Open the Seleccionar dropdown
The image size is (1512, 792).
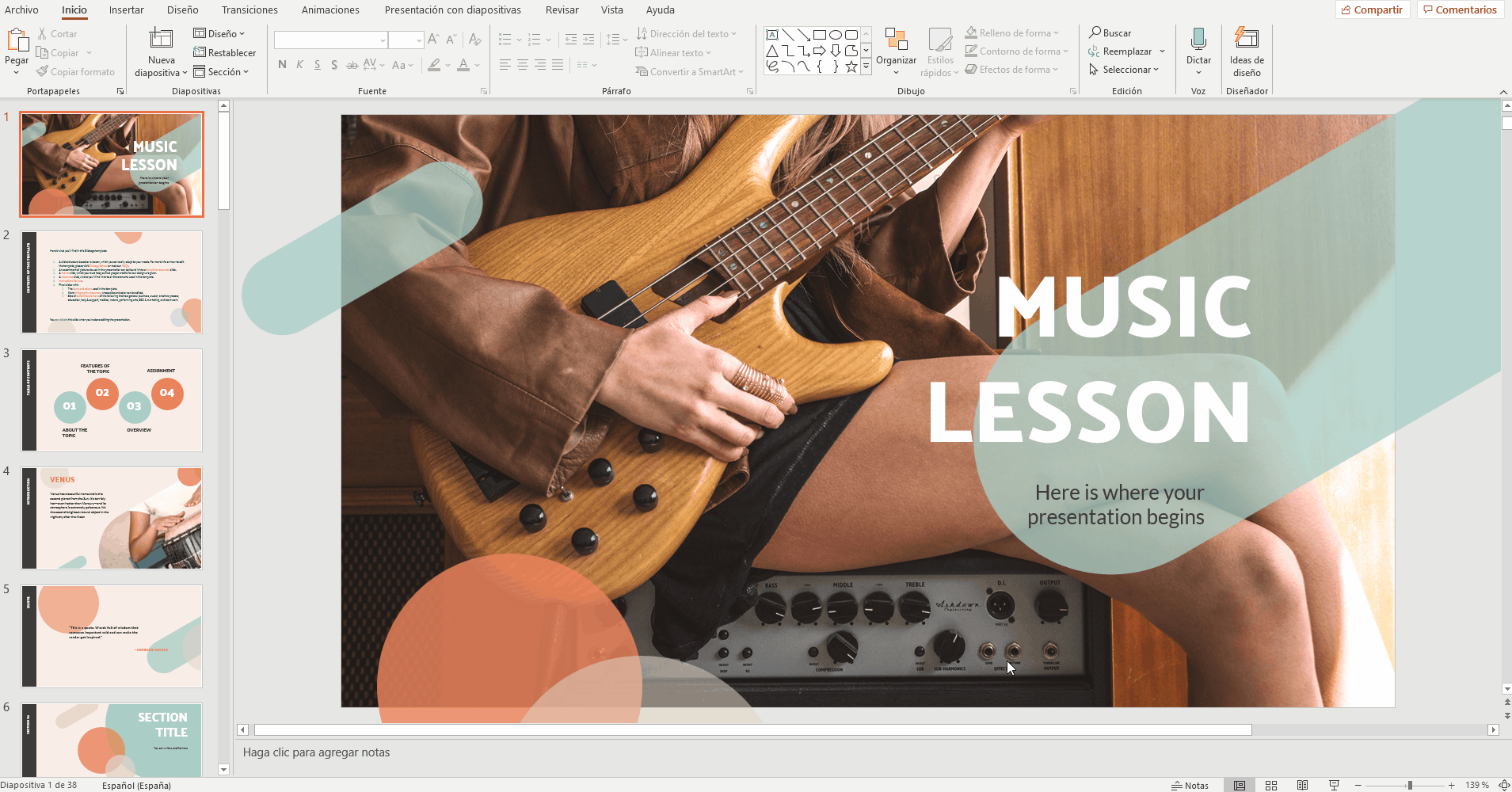tap(1124, 70)
